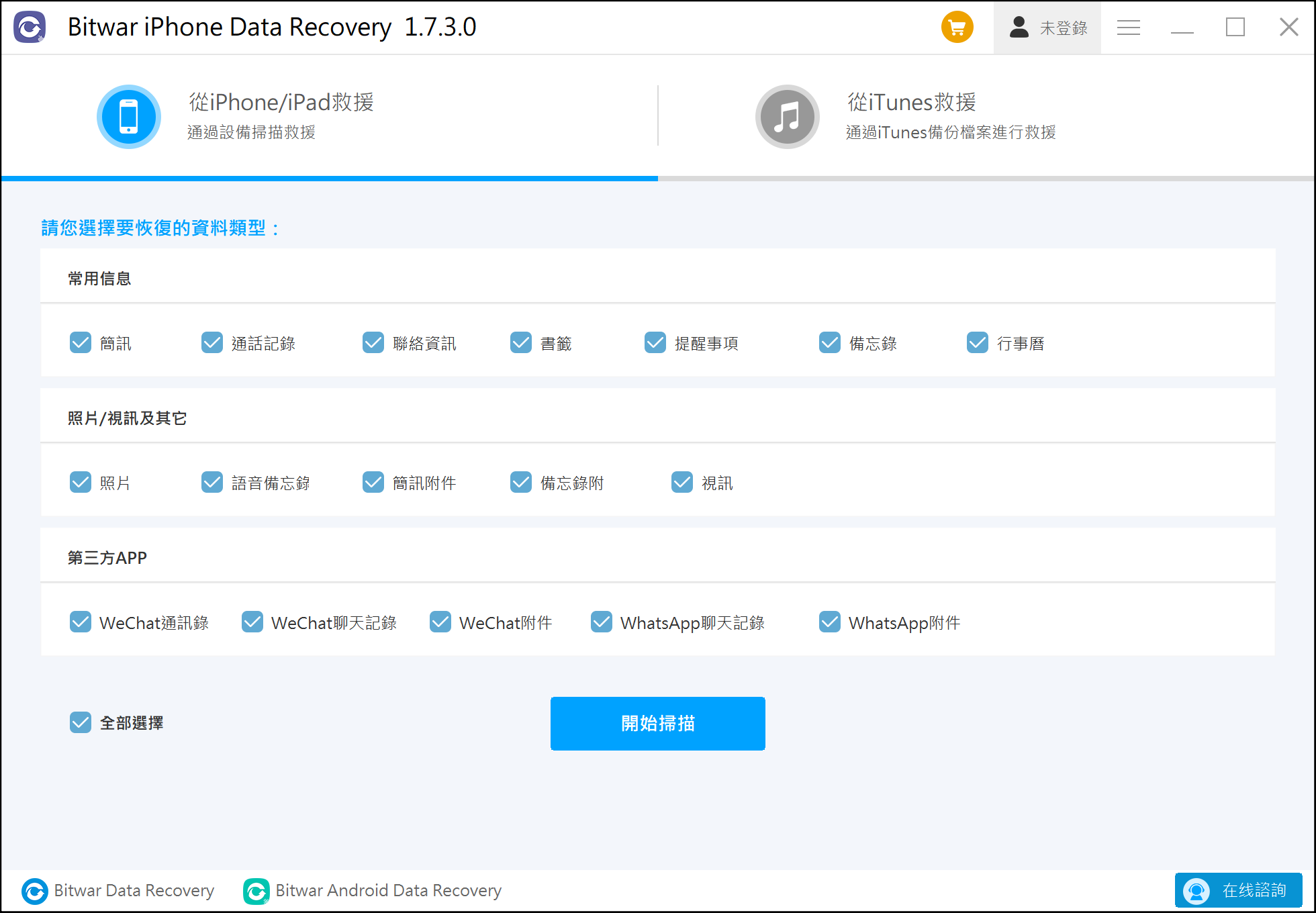Open the 在线諮詢 online consultation button
Image resolution: width=1316 pixels, height=913 pixels.
tap(1239, 891)
